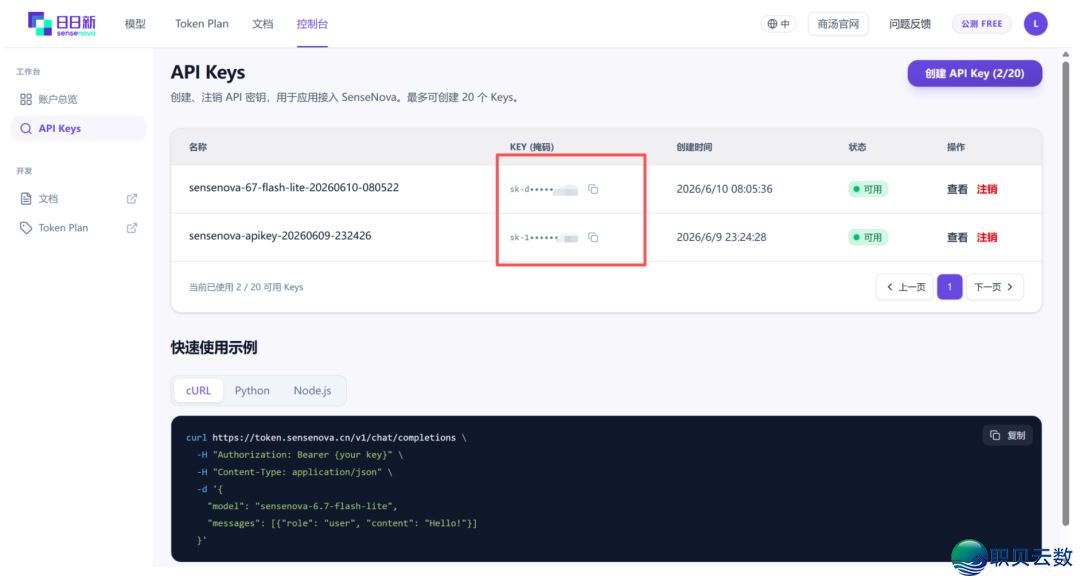Open Token Plan in top navigation
Viewport: 1080px width, 582px height.
(202, 23)
